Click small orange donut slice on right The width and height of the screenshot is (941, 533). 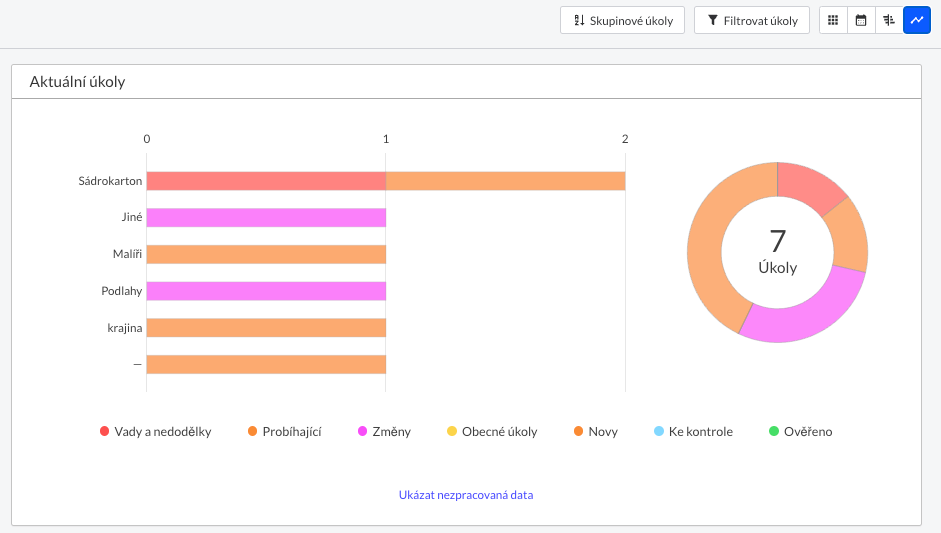[x=849, y=234]
